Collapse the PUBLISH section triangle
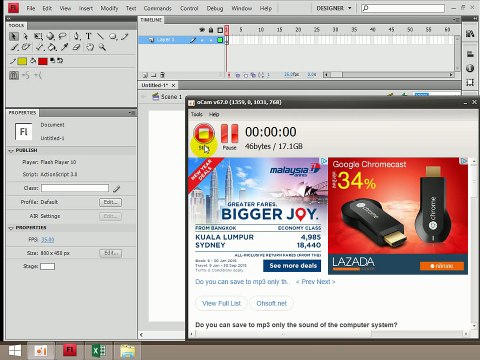The height and width of the screenshot is (360, 480). [11, 151]
